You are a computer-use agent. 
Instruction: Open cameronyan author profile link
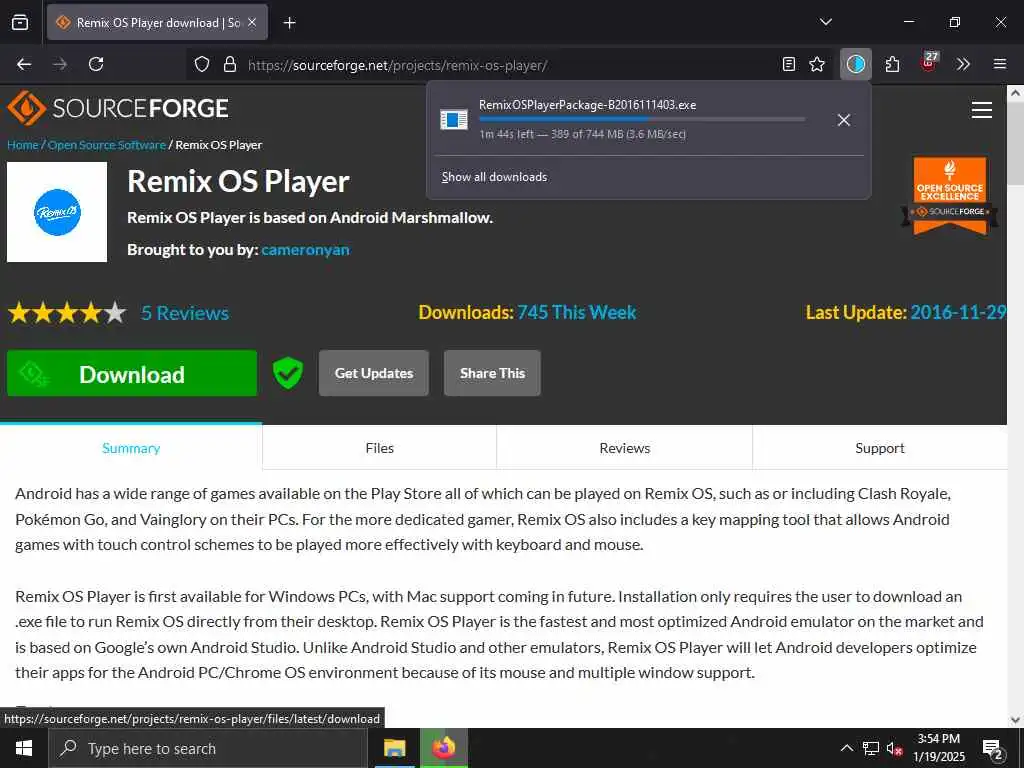pyautogui.click(x=305, y=249)
